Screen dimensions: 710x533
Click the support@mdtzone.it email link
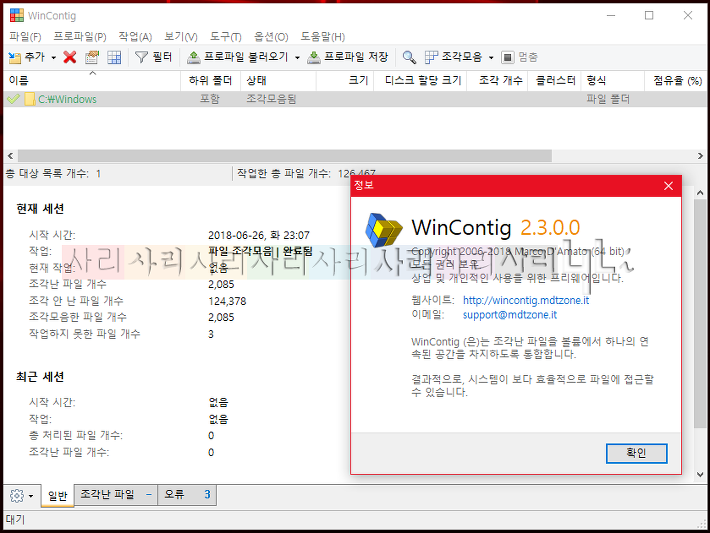tap(510, 315)
